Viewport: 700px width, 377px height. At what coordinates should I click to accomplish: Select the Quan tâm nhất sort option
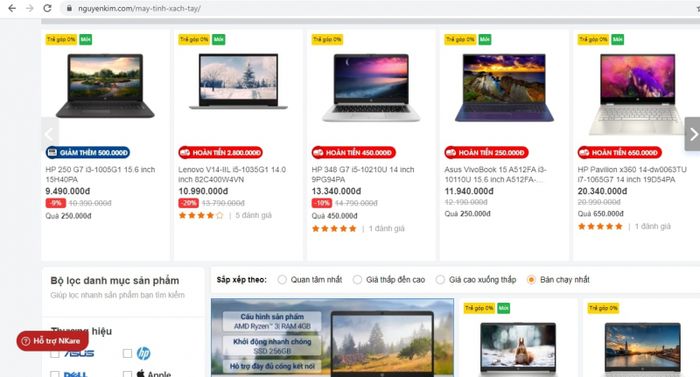282,280
